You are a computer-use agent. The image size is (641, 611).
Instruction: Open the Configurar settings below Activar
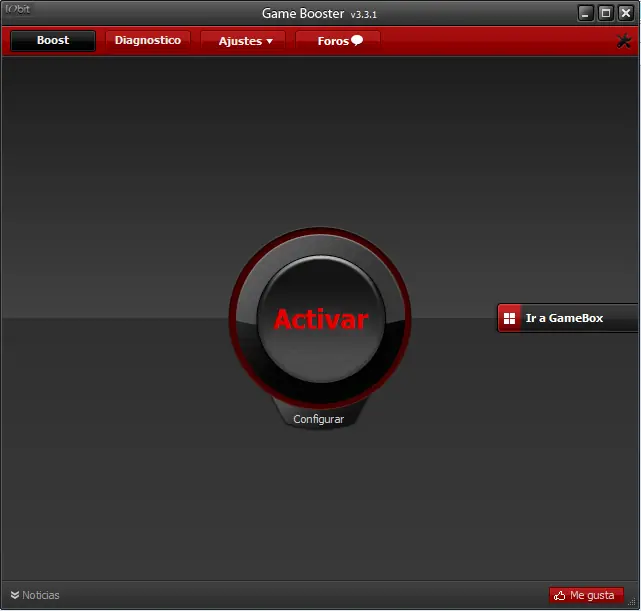pyautogui.click(x=318, y=419)
